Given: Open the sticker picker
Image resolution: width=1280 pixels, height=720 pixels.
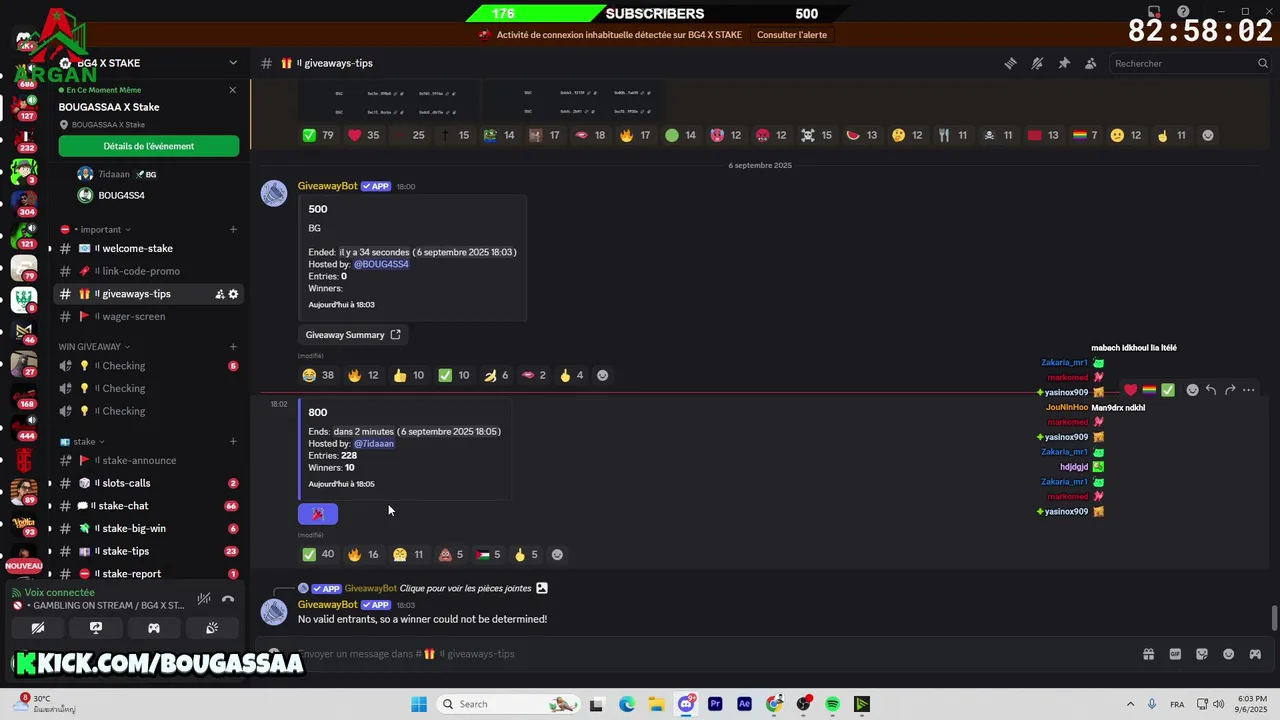Looking at the screenshot, I should [x=1202, y=654].
